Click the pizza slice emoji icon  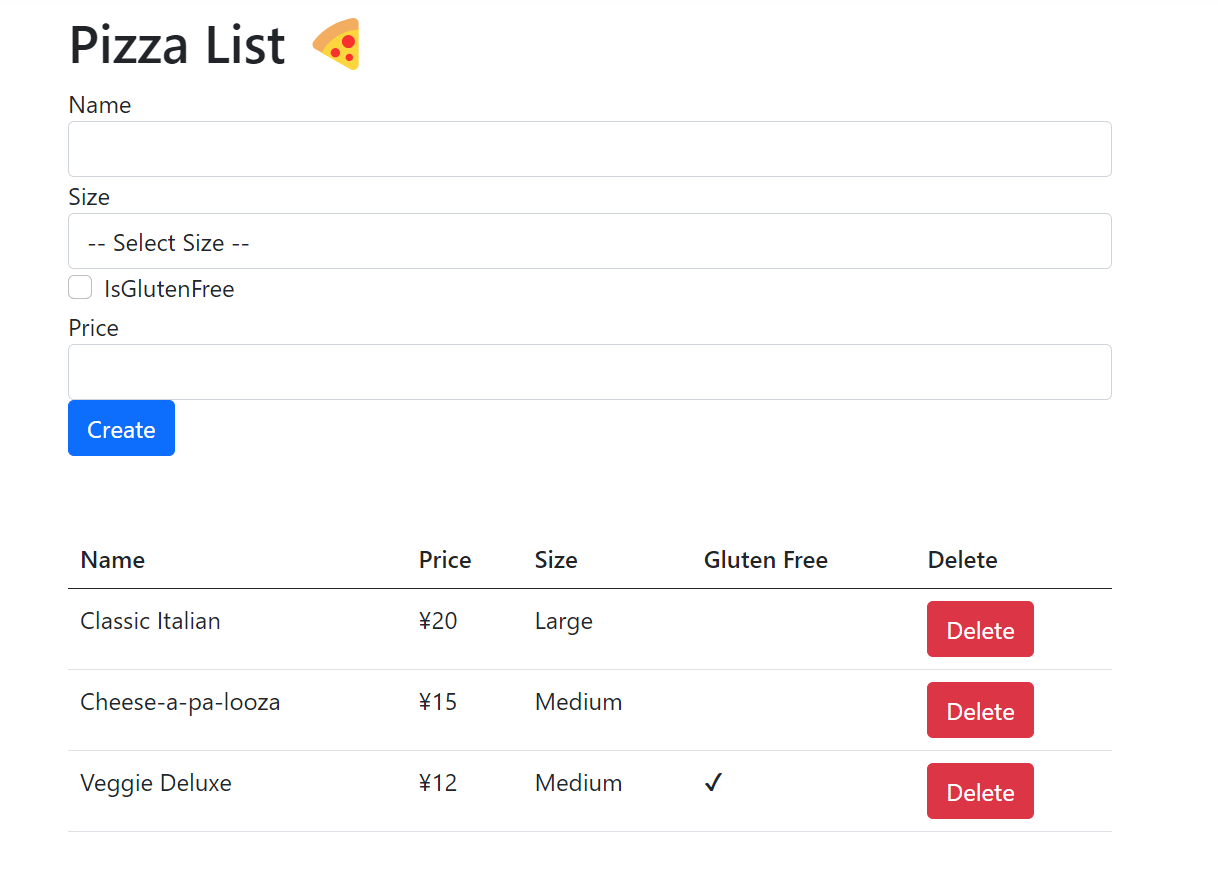pyautogui.click(x=336, y=45)
